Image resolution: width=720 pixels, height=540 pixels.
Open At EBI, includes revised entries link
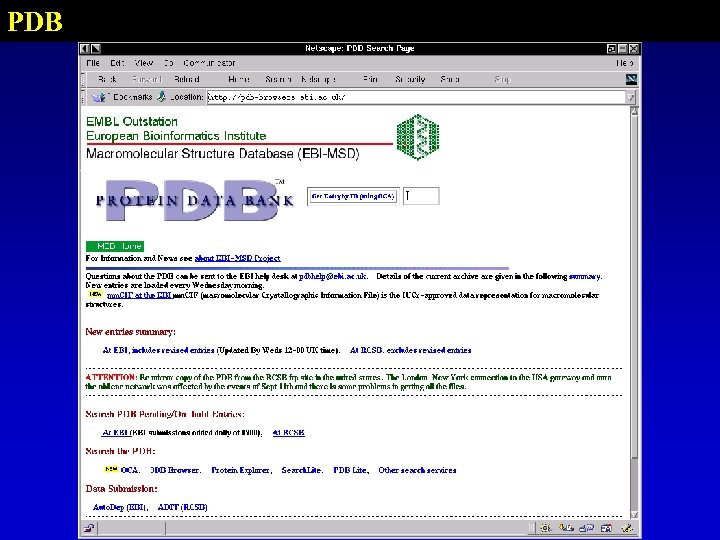(158, 350)
